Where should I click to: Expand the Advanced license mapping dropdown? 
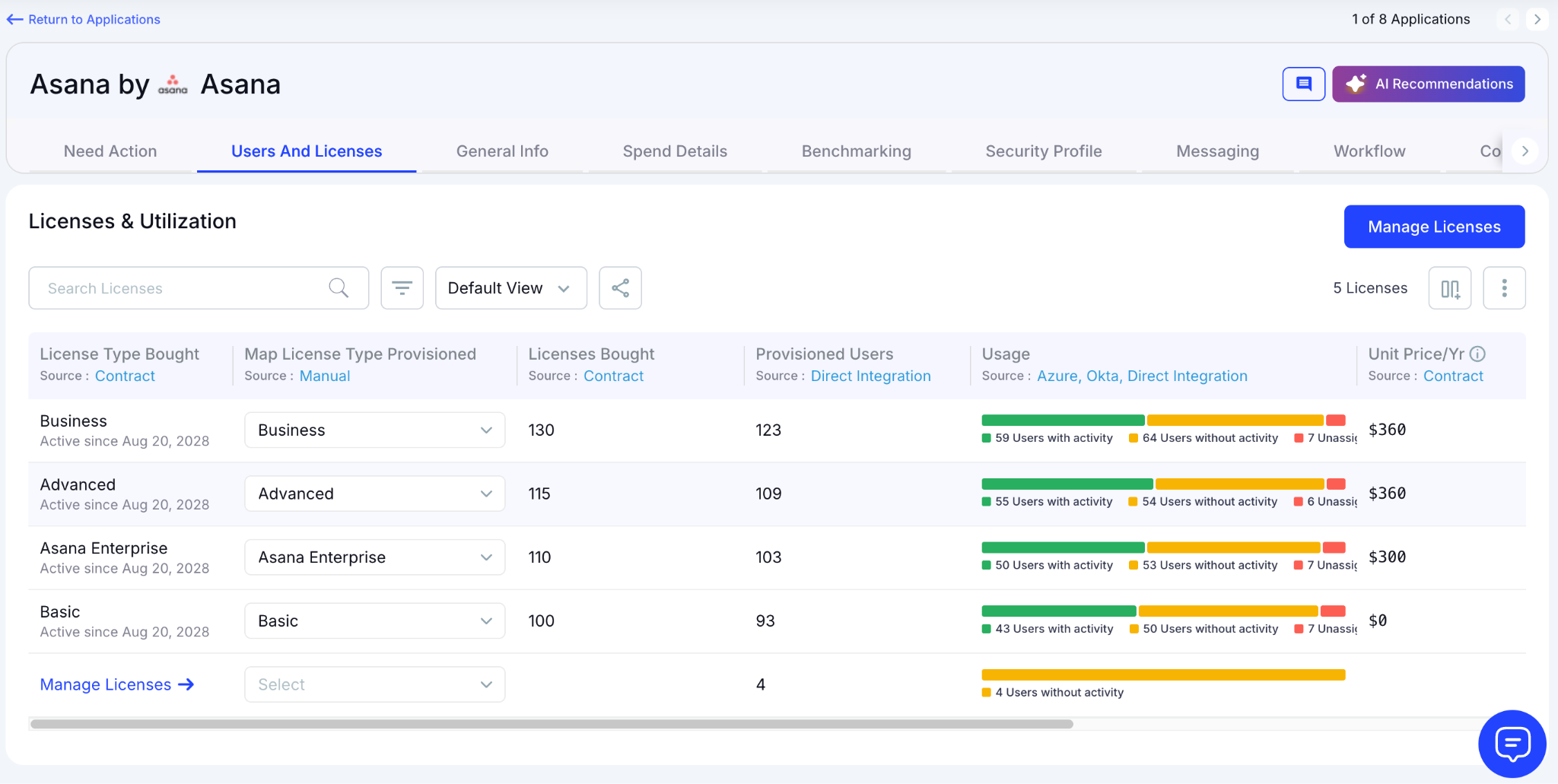tap(374, 494)
